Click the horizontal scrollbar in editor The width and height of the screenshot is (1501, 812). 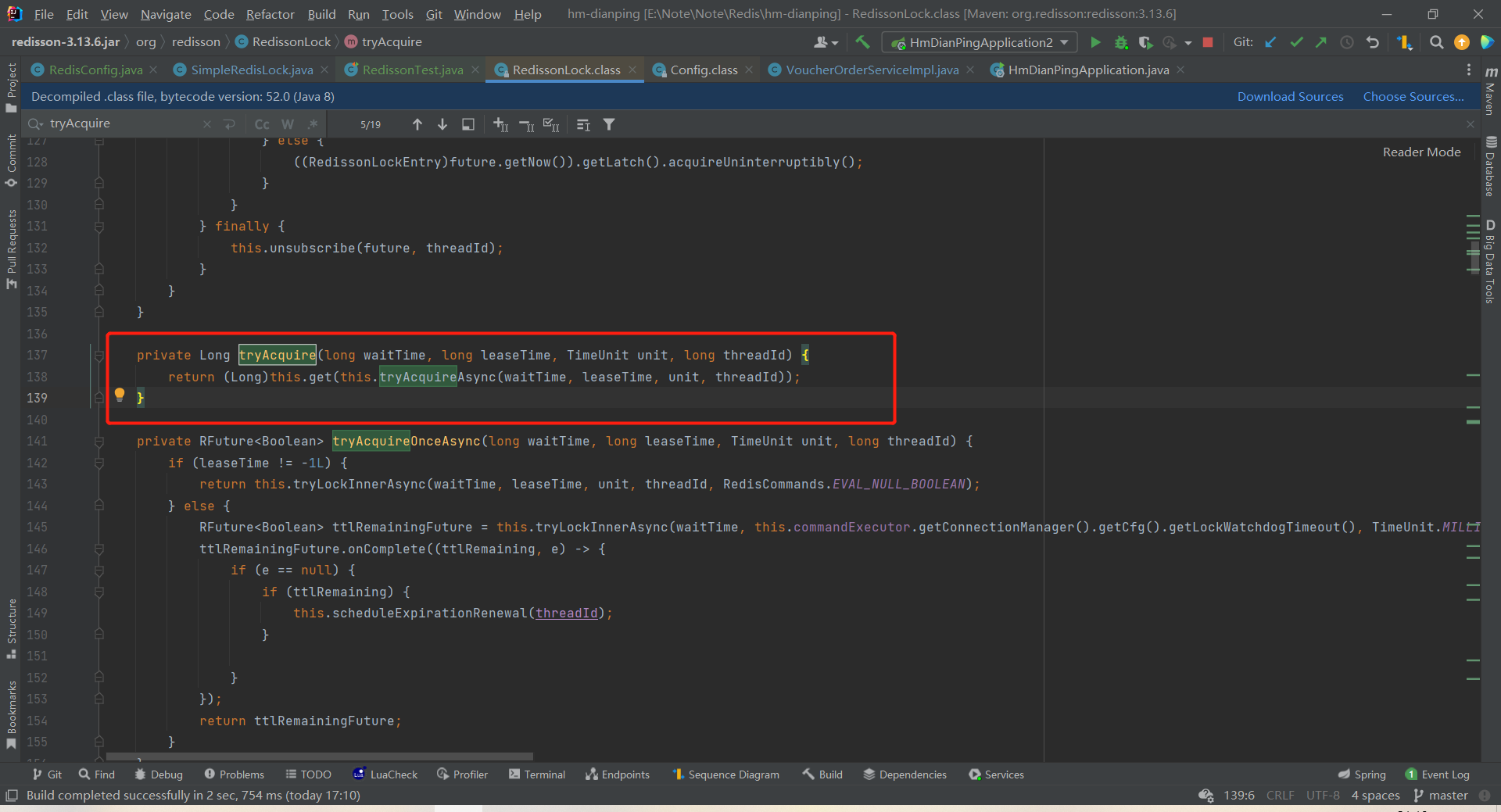[x=320, y=757]
